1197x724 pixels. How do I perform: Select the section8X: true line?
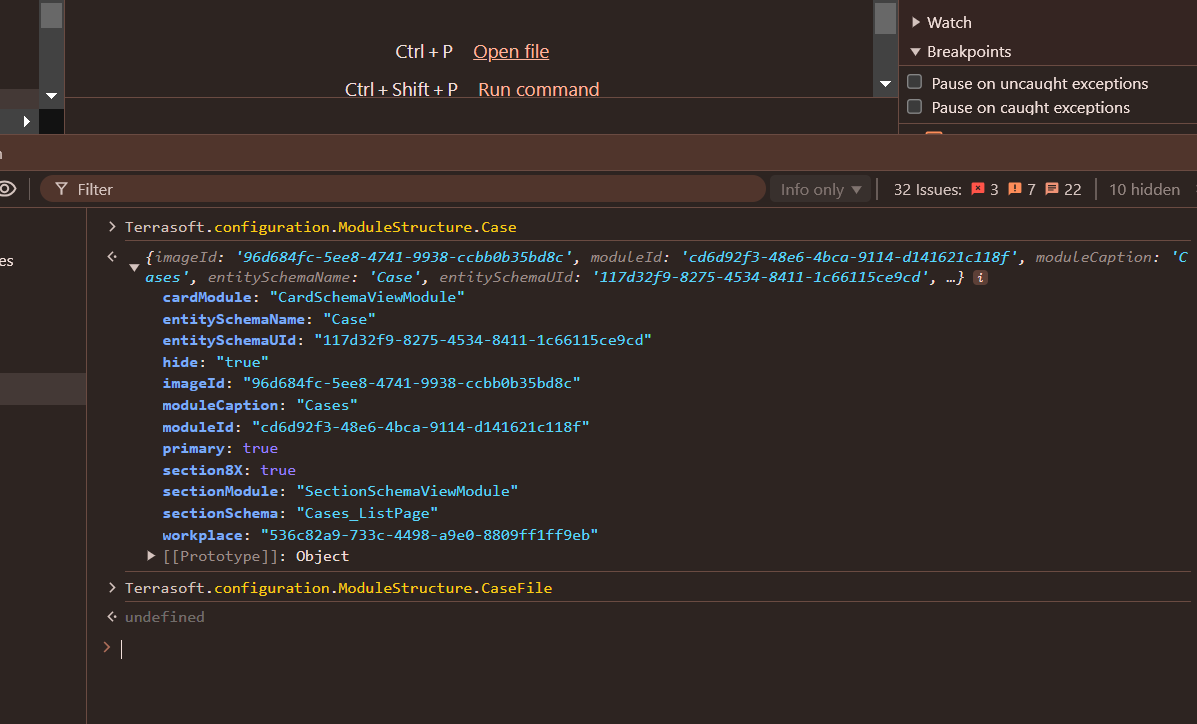229,470
